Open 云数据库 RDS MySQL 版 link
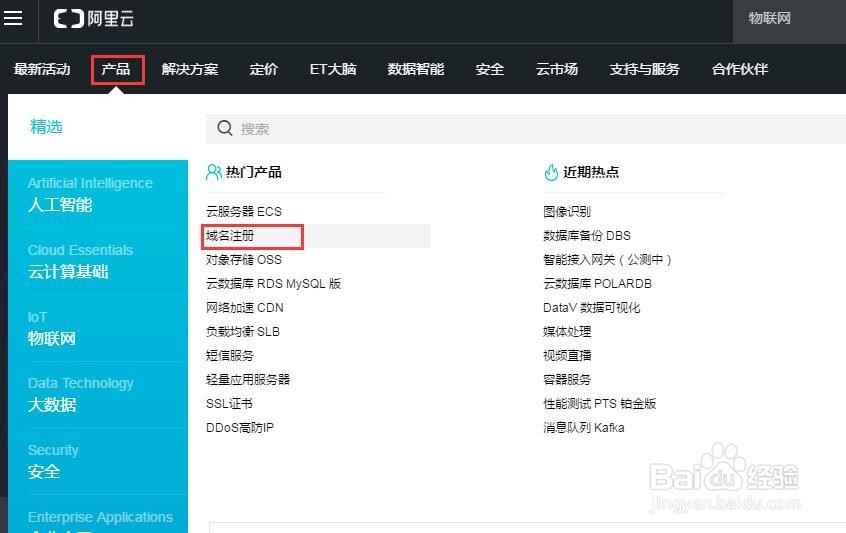This screenshot has width=846, height=533. [274, 284]
